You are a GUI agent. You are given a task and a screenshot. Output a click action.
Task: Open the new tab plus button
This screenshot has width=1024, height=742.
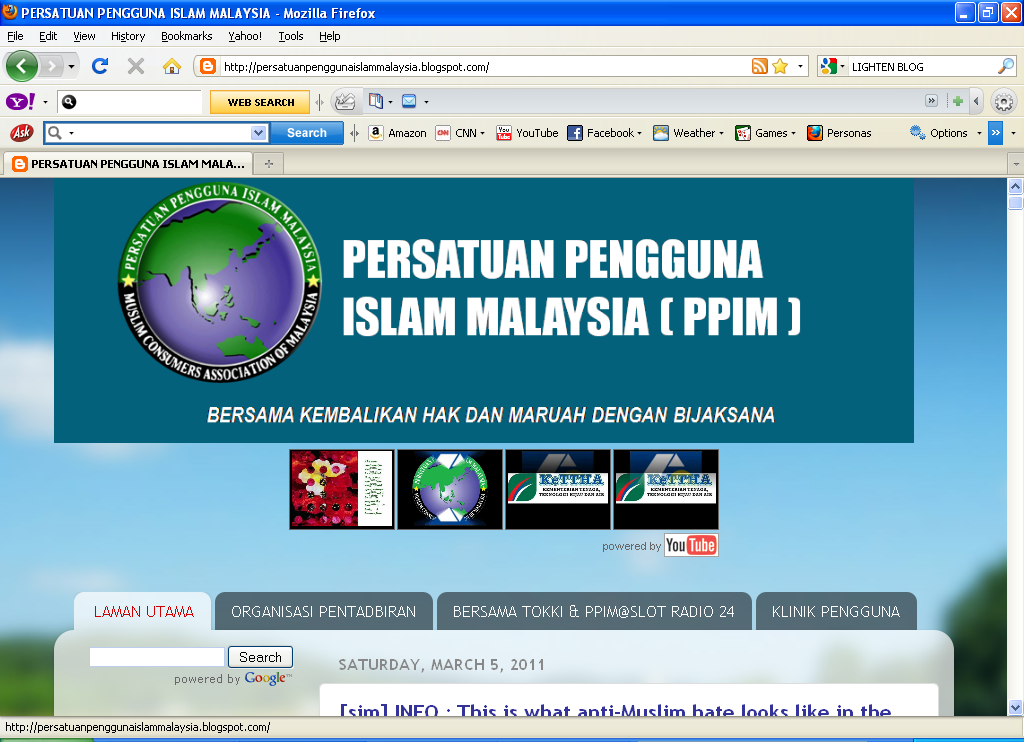point(268,163)
